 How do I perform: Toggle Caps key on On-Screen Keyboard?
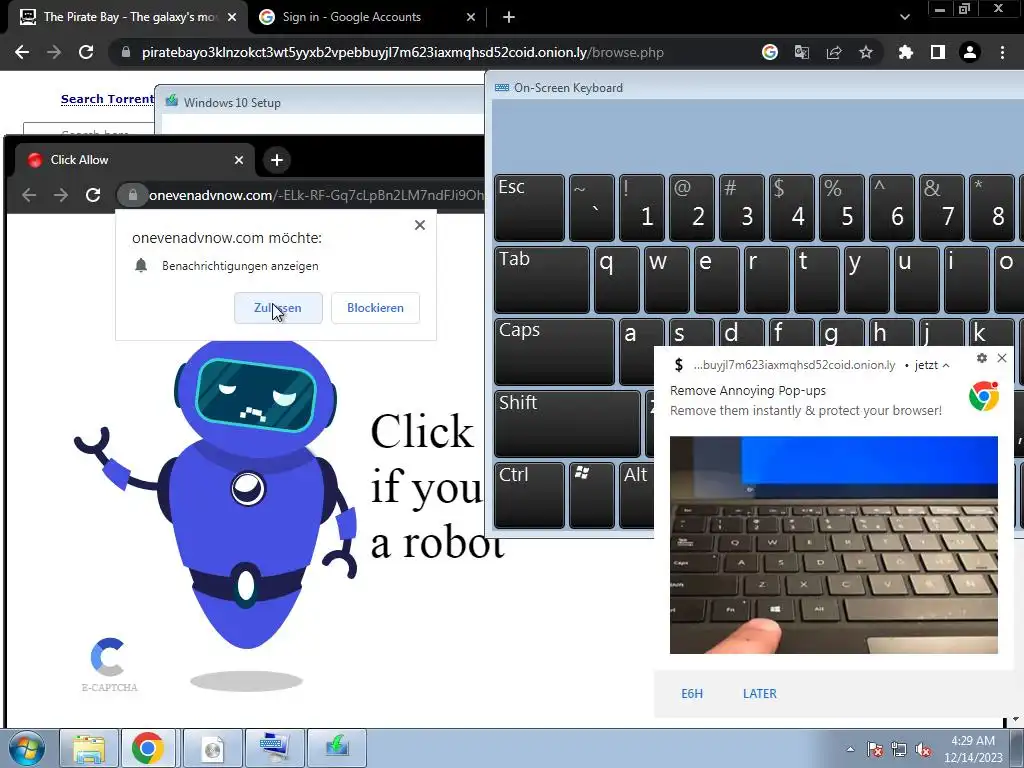pyautogui.click(x=554, y=351)
